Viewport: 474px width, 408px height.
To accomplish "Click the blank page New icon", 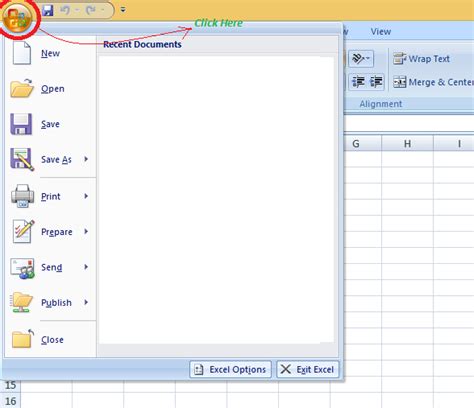I will [x=22, y=53].
